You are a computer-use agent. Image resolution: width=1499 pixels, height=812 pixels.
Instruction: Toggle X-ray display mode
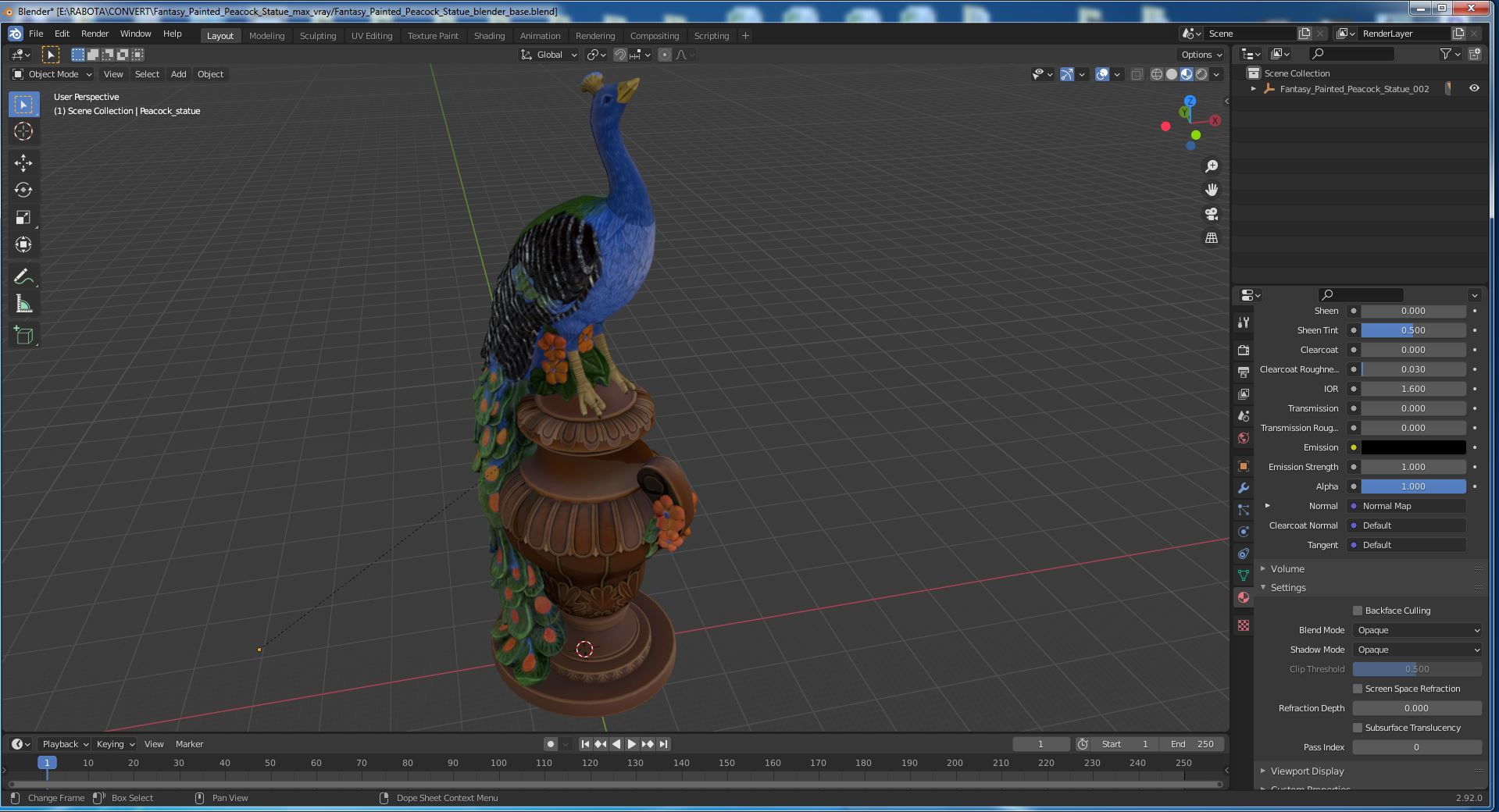coord(1137,74)
